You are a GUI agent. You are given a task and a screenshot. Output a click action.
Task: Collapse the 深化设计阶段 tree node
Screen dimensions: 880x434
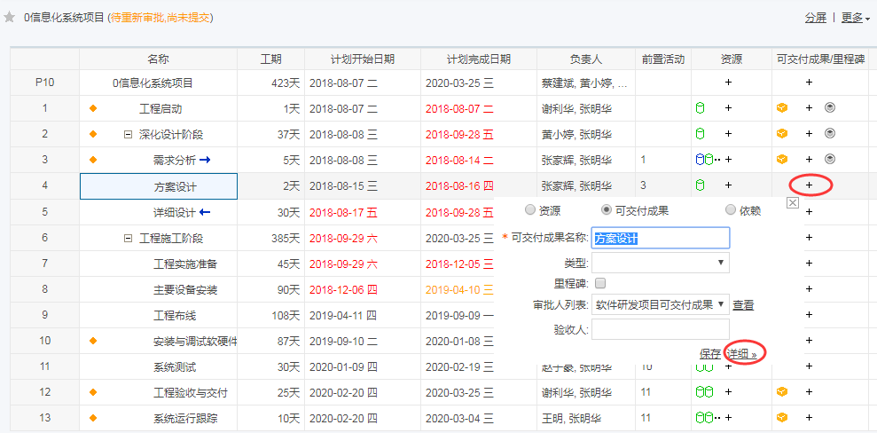point(127,134)
